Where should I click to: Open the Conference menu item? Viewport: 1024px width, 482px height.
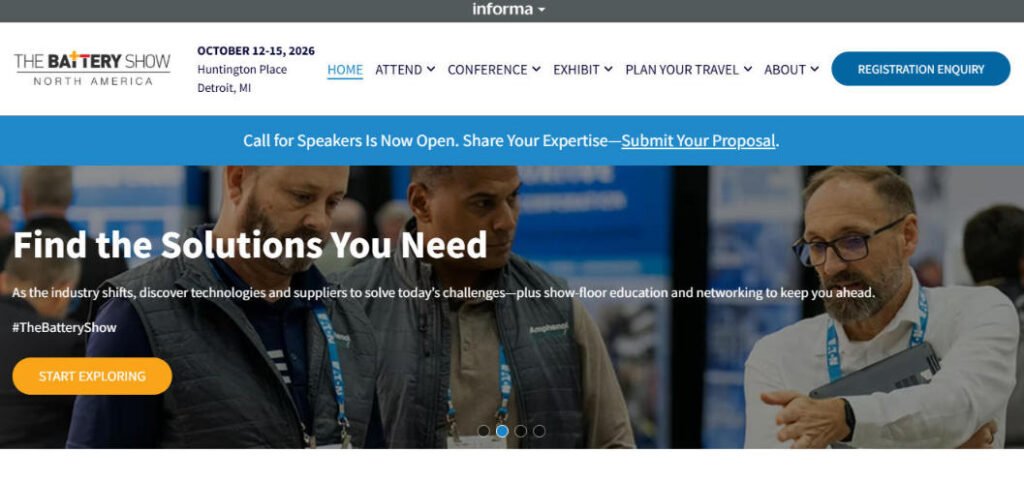click(x=487, y=70)
